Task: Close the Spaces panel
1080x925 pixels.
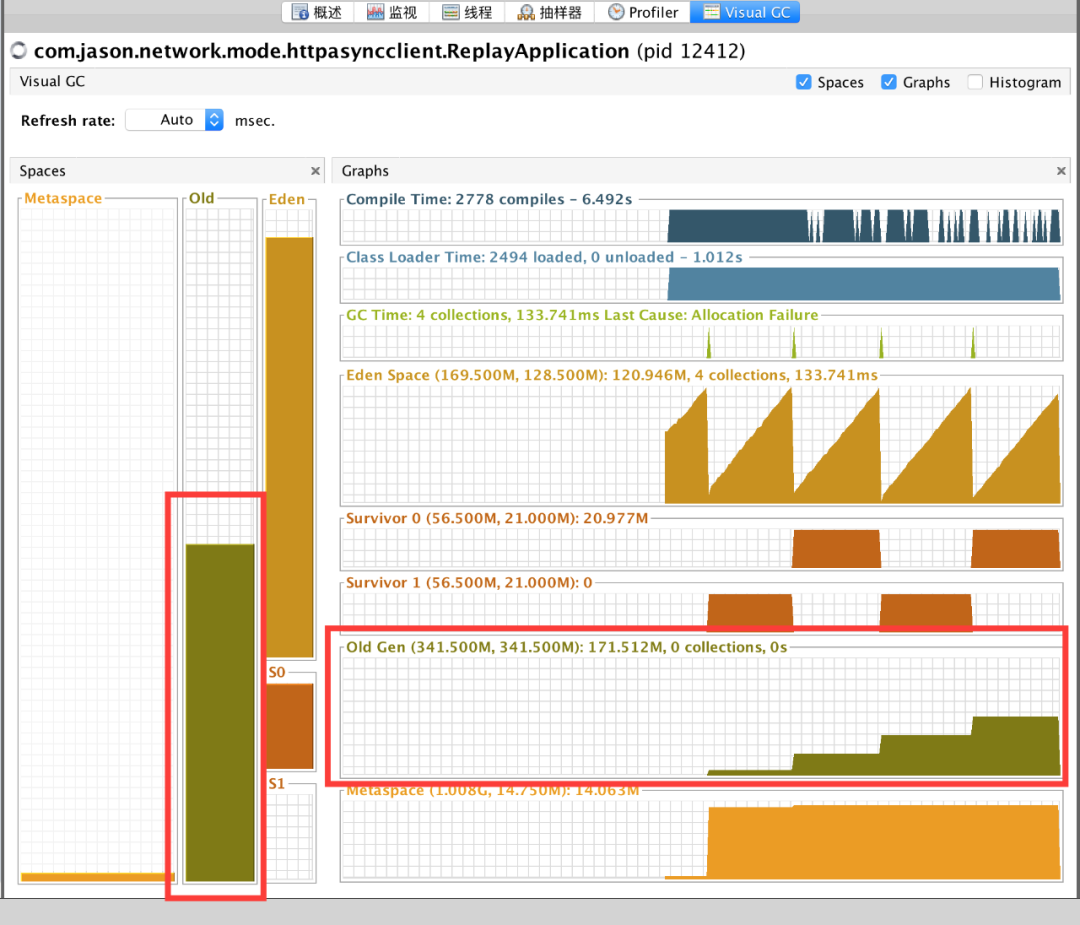Action: pyautogui.click(x=316, y=171)
